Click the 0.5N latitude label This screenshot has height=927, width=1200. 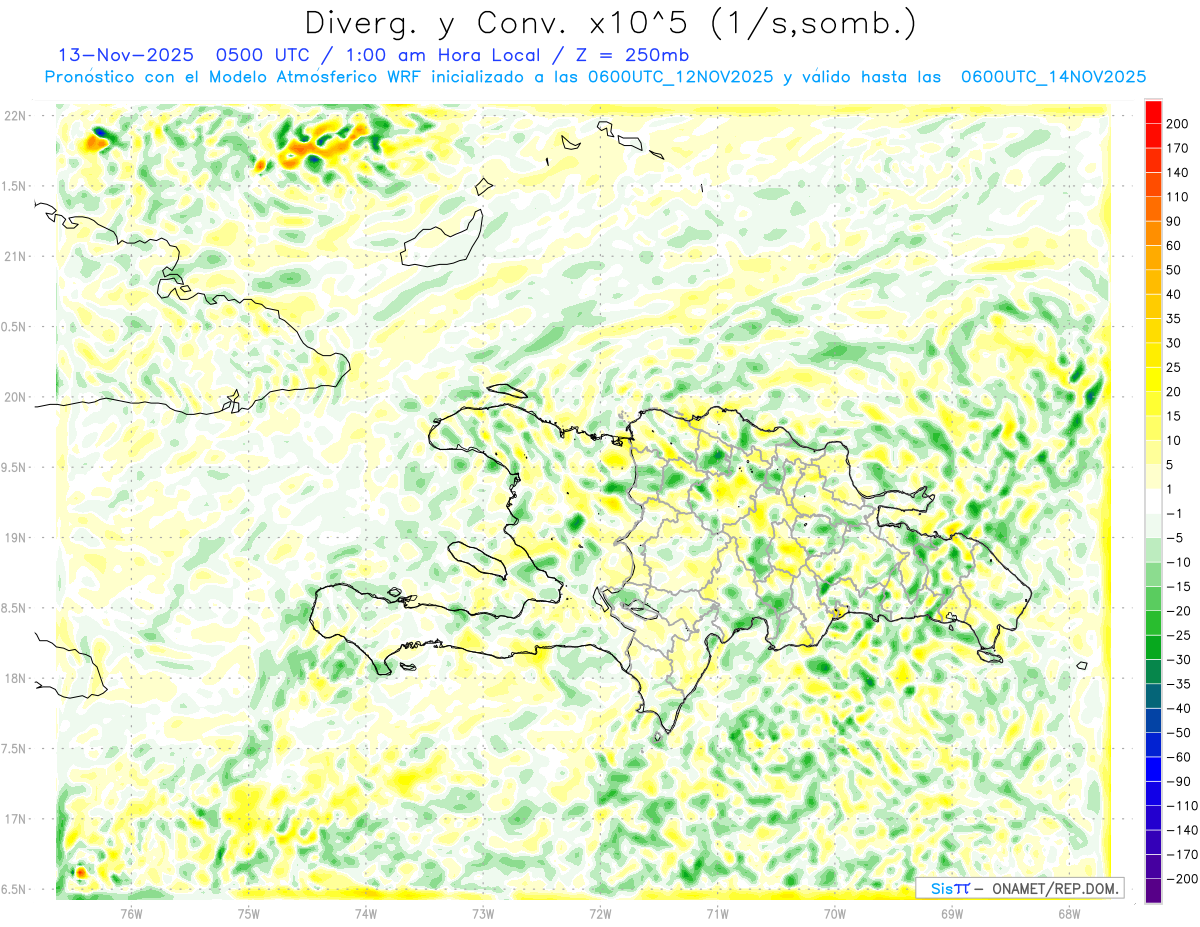[15, 327]
